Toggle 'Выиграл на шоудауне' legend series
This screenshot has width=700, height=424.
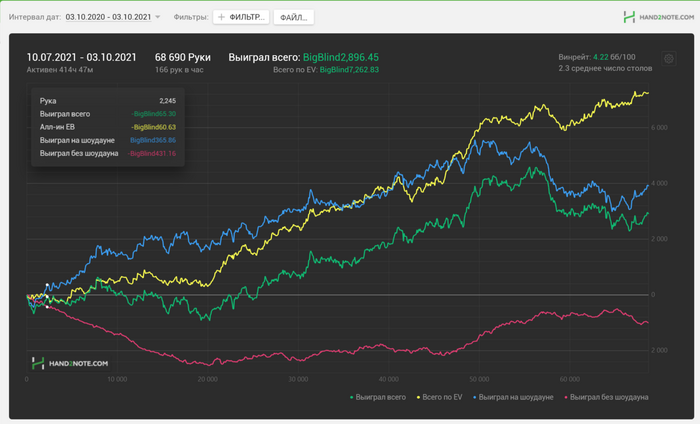click(x=513, y=397)
